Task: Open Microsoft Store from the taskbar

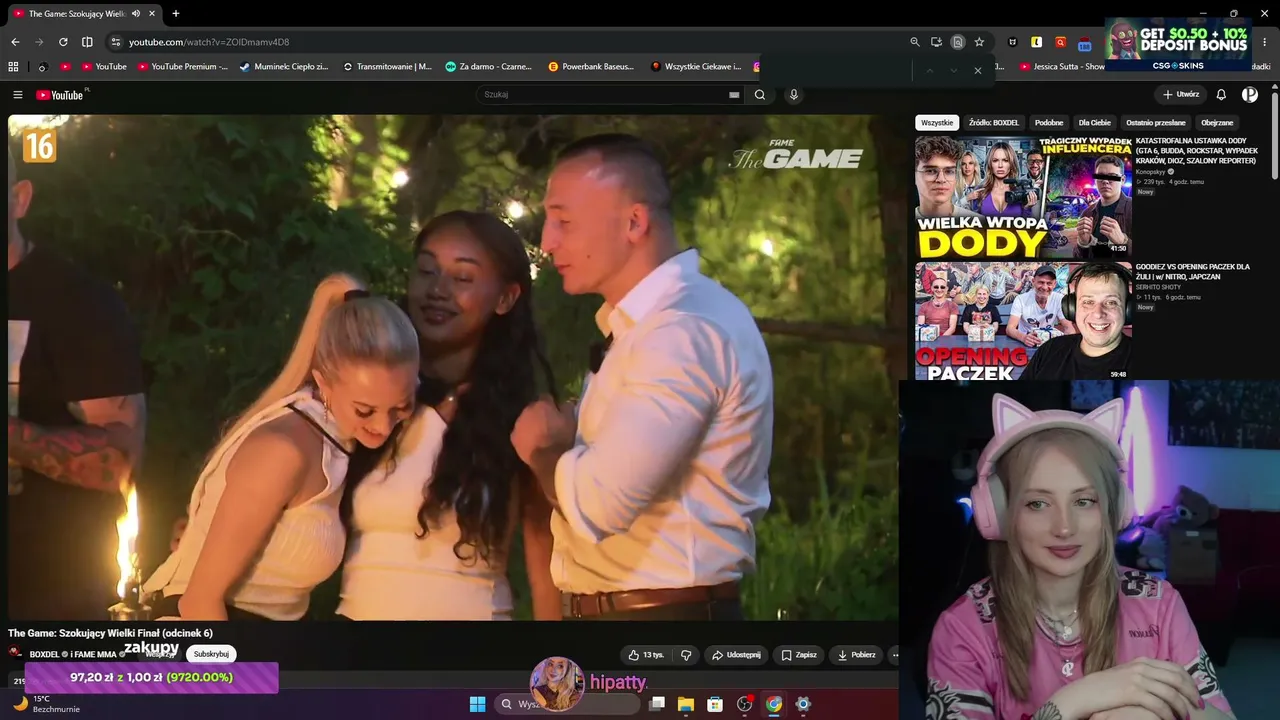Action: [715, 704]
